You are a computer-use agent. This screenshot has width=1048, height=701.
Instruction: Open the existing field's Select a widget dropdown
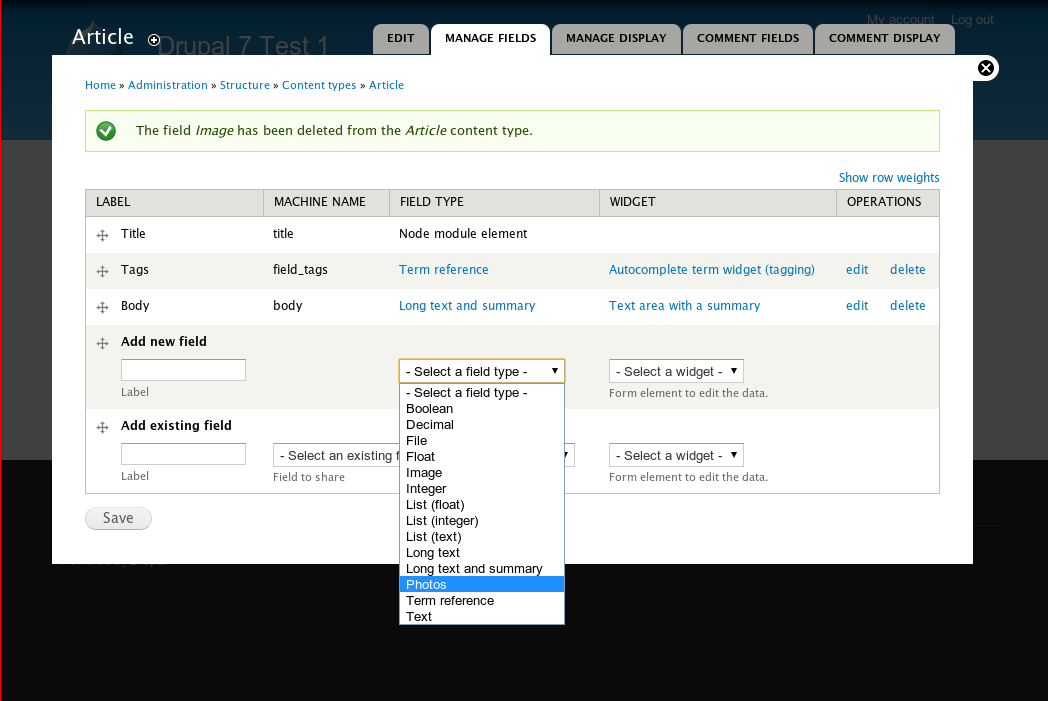click(676, 456)
